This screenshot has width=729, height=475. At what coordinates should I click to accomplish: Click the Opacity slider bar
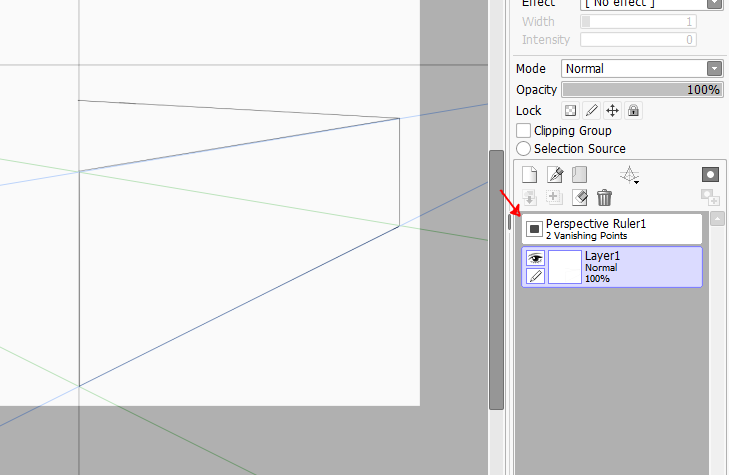click(642, 89)
